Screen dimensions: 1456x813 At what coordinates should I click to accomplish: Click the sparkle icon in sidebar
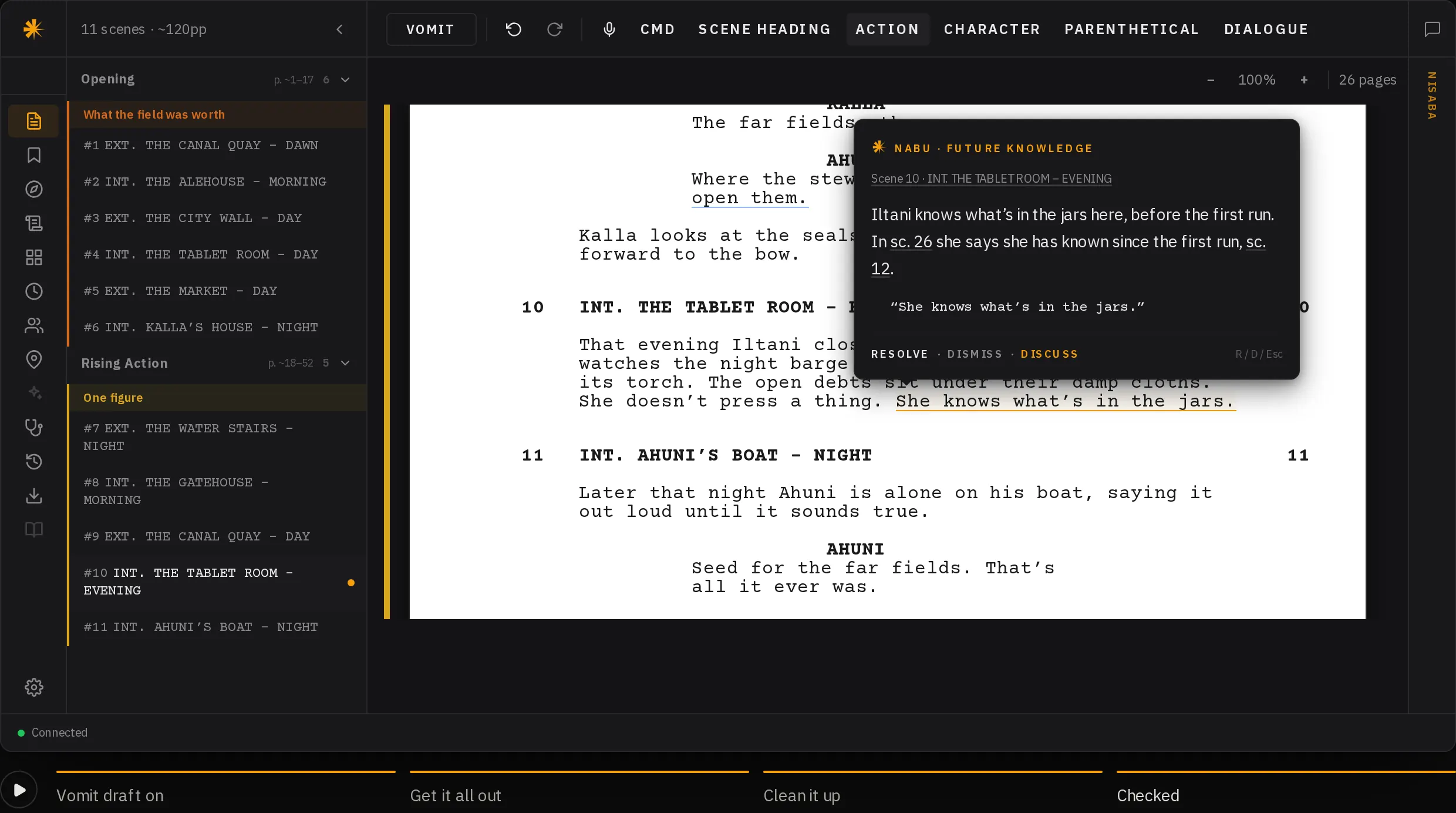(x=34, y=392)
